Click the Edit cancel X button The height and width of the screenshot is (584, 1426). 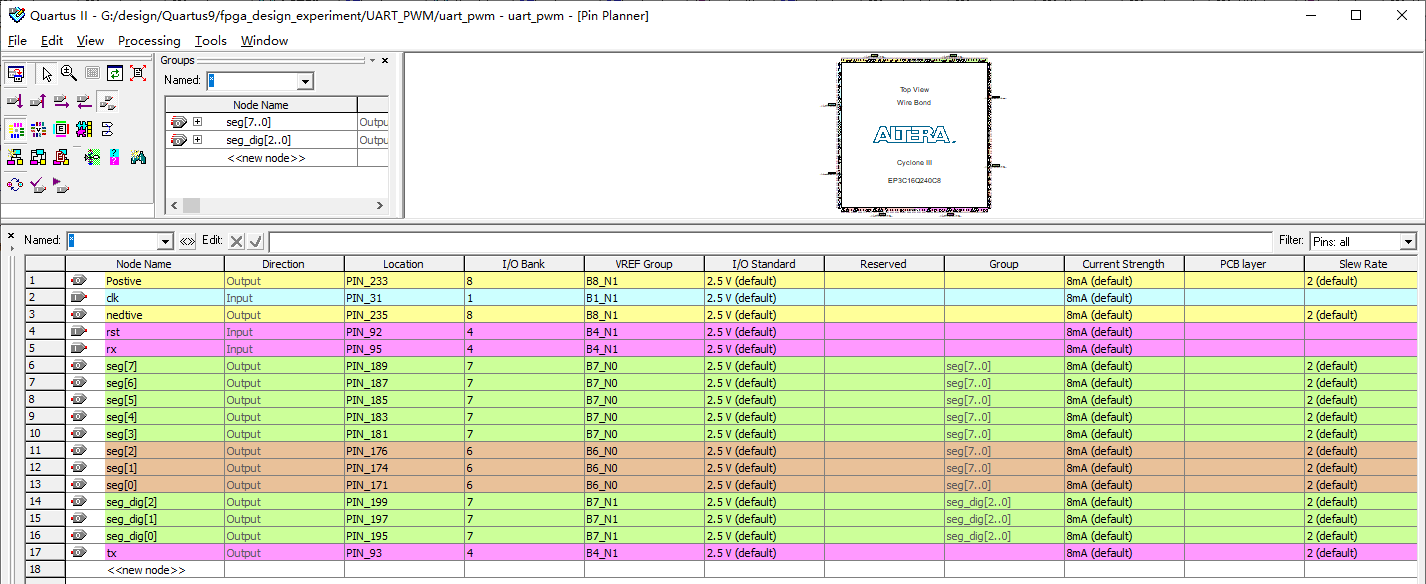pyautogui.click(x=236, y=241)
